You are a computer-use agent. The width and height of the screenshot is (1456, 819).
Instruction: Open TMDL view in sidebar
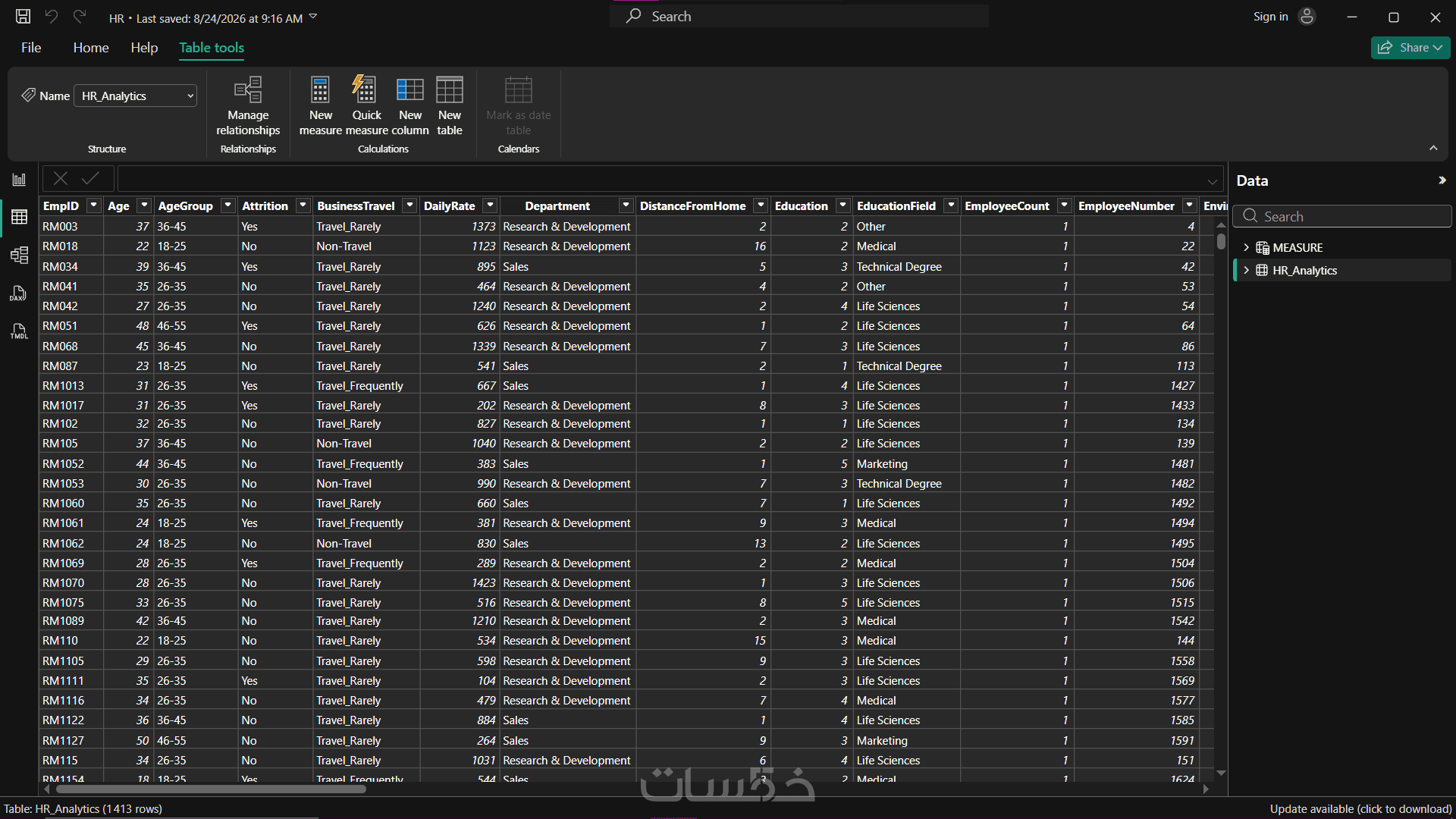point(19,331)
